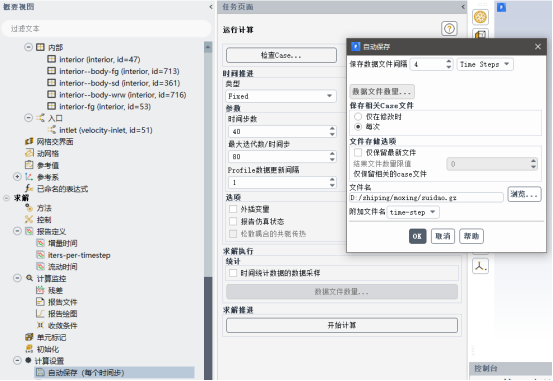Enable 时间统计数据的数据采样 checkbox
Screen dimensions: 553x381
click(233, 273)
